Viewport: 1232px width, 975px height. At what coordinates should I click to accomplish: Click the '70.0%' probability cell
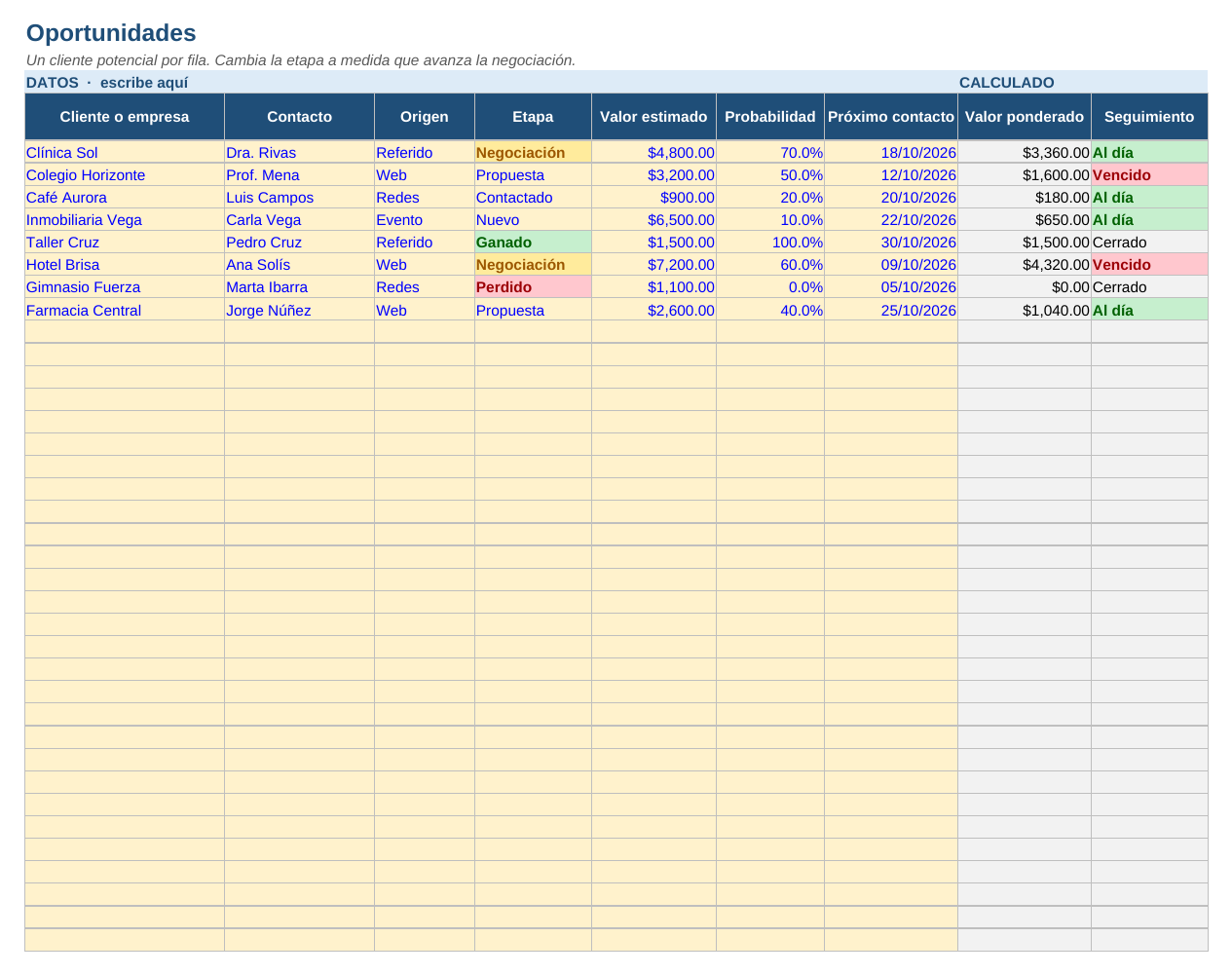[x=770, y=152]
